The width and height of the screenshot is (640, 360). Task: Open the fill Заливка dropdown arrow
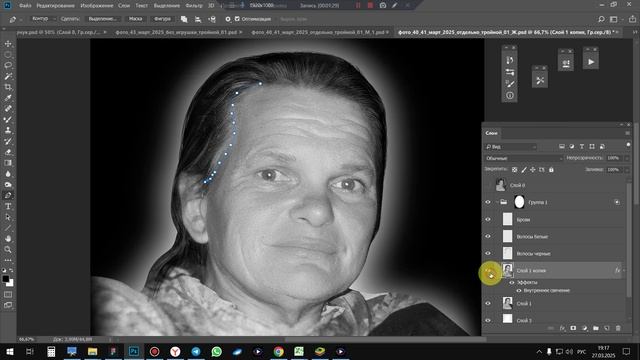pos(627,169)
